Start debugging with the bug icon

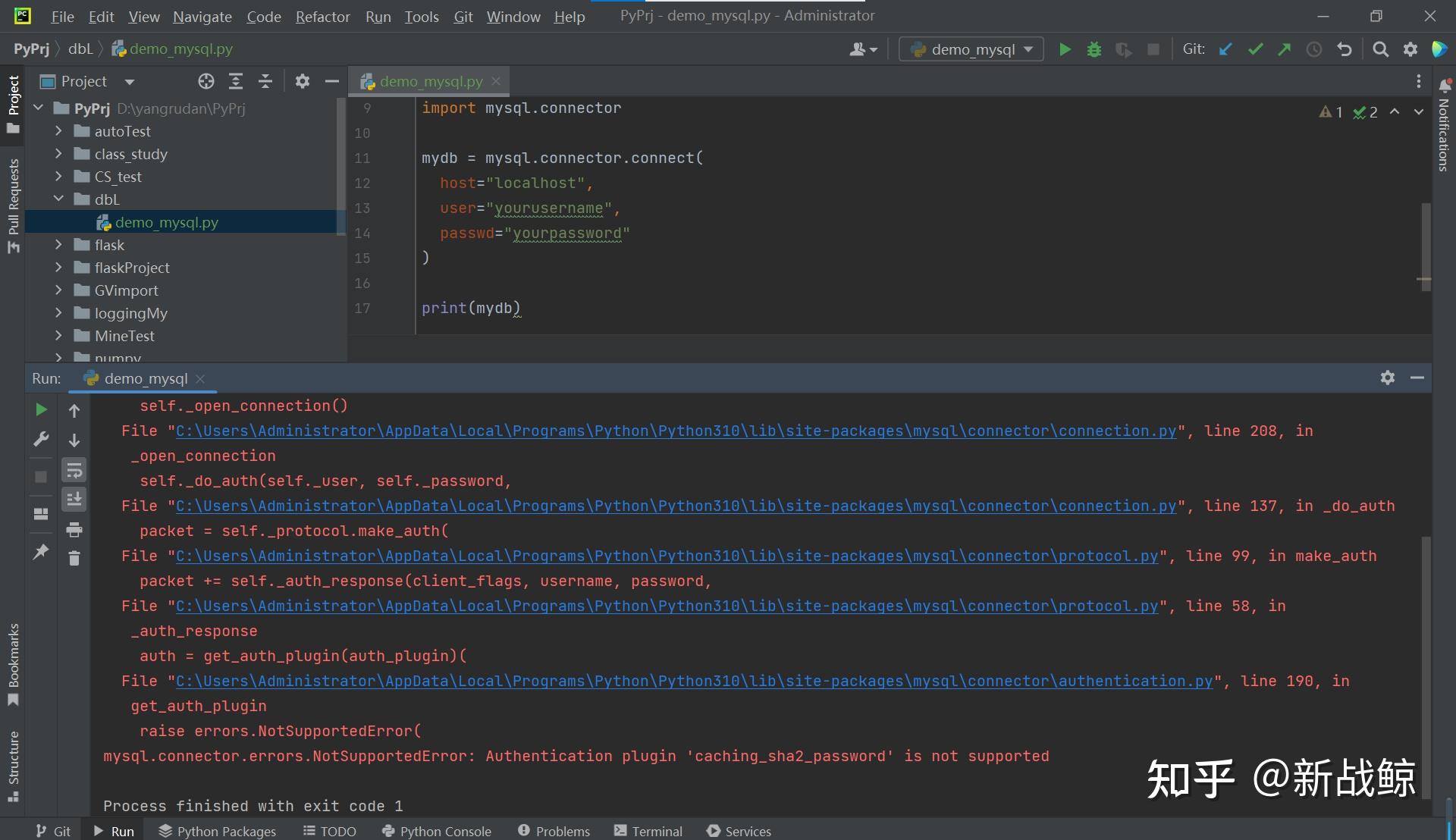(x=1094, y=49)
